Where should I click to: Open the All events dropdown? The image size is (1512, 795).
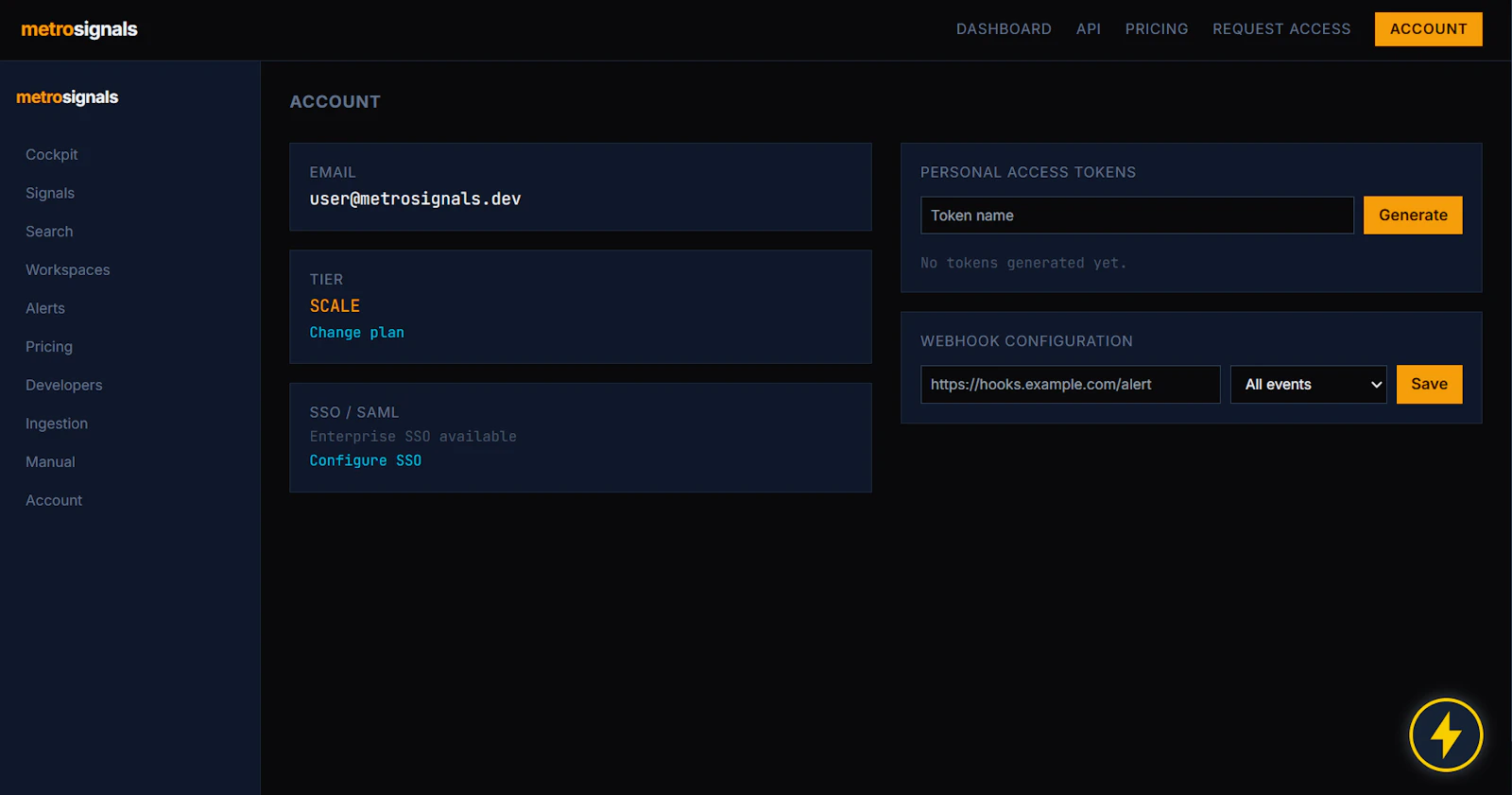pos(1308,385)
